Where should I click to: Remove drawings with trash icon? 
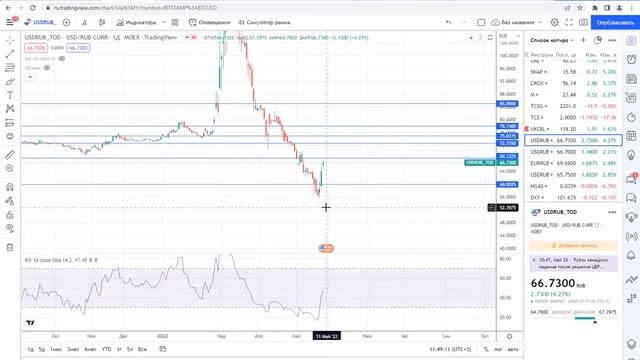[x=10, y=247]
